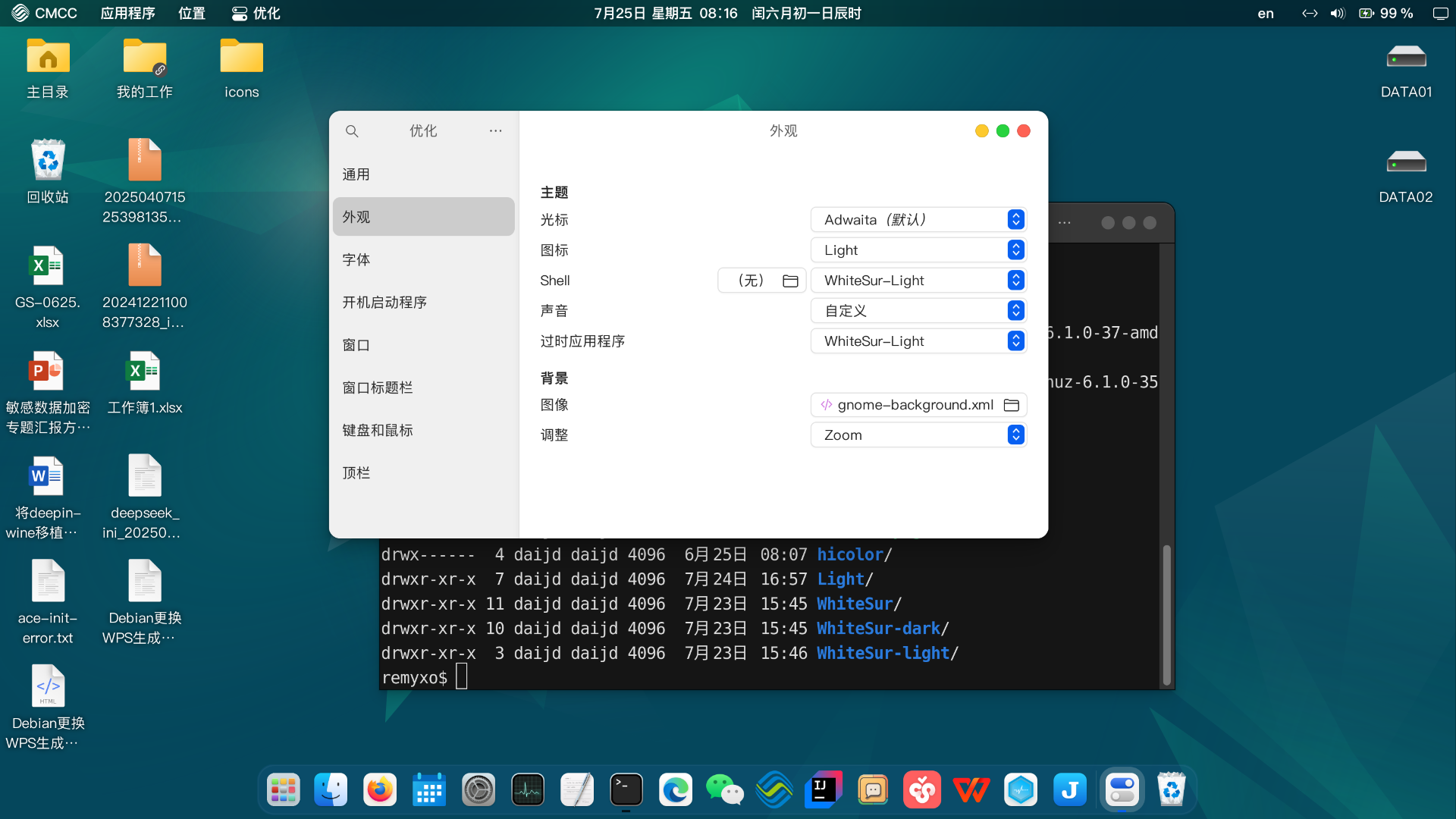This screenshot has width=1456, height=819.
Task: Launch IntelliJ IDEA from dock
Action: (x=824, y=790)
